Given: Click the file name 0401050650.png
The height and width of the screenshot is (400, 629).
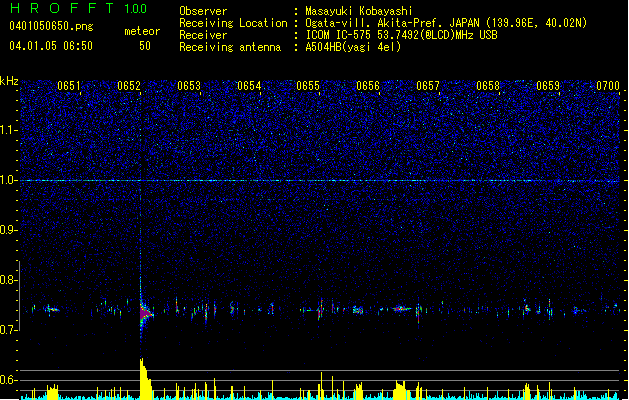Looking at the screenshot, I should point(51,26).
